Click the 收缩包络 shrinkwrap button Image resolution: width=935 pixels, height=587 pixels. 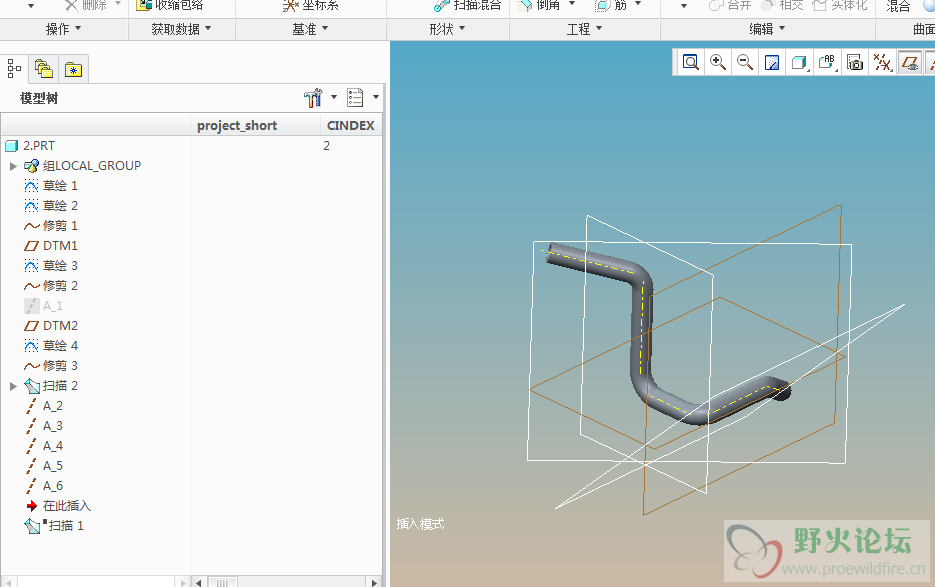point(171,6)
